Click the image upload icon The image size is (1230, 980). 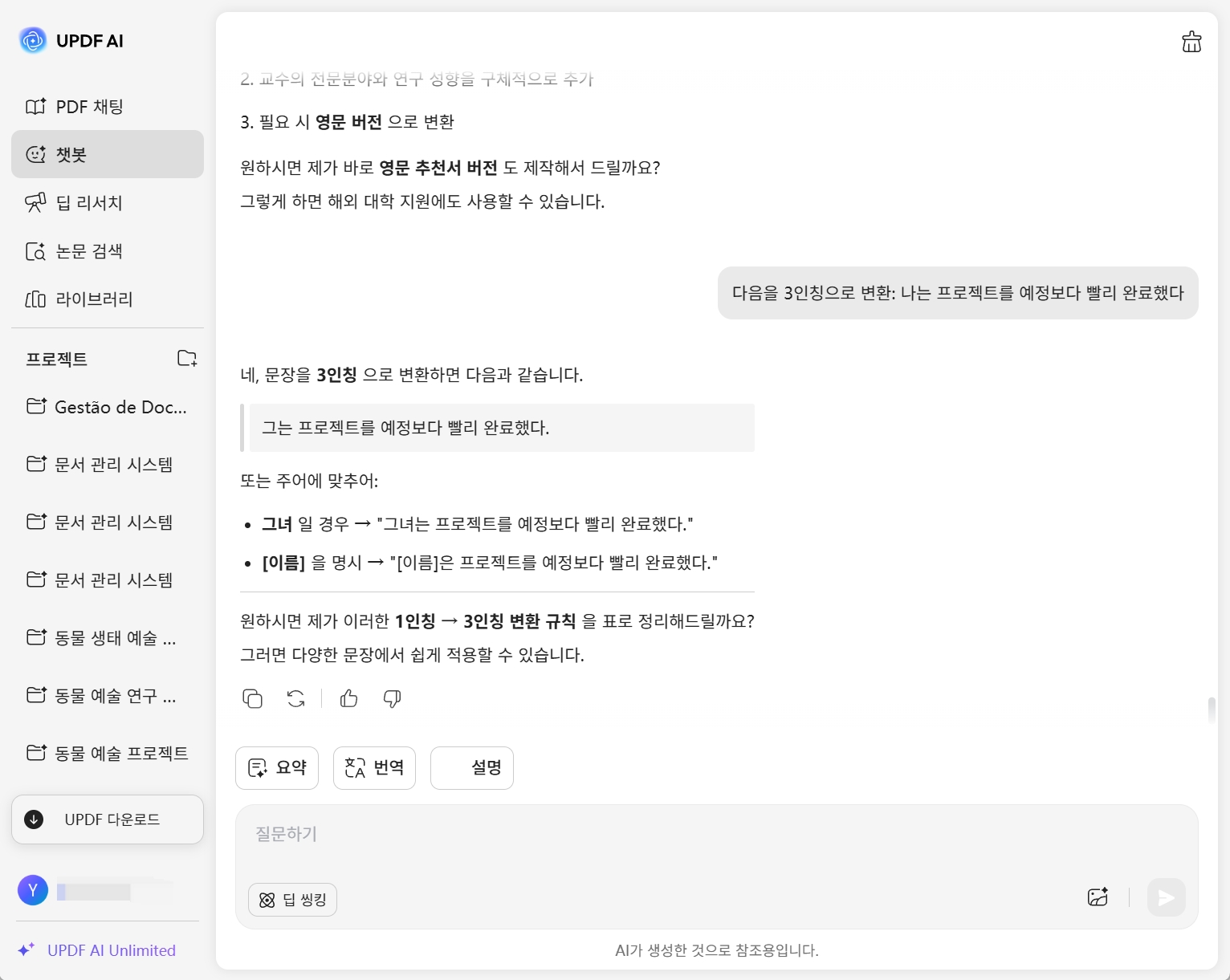pyautogui.click(x=1098, y=897)
